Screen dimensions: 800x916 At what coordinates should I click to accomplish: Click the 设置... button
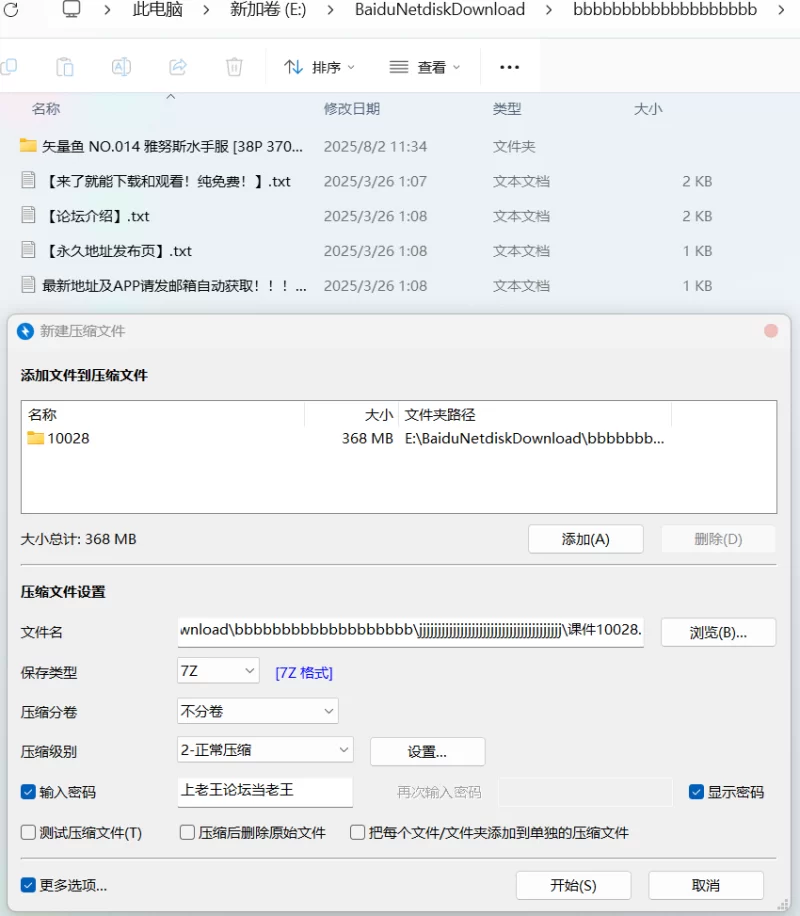click(427, 751)
